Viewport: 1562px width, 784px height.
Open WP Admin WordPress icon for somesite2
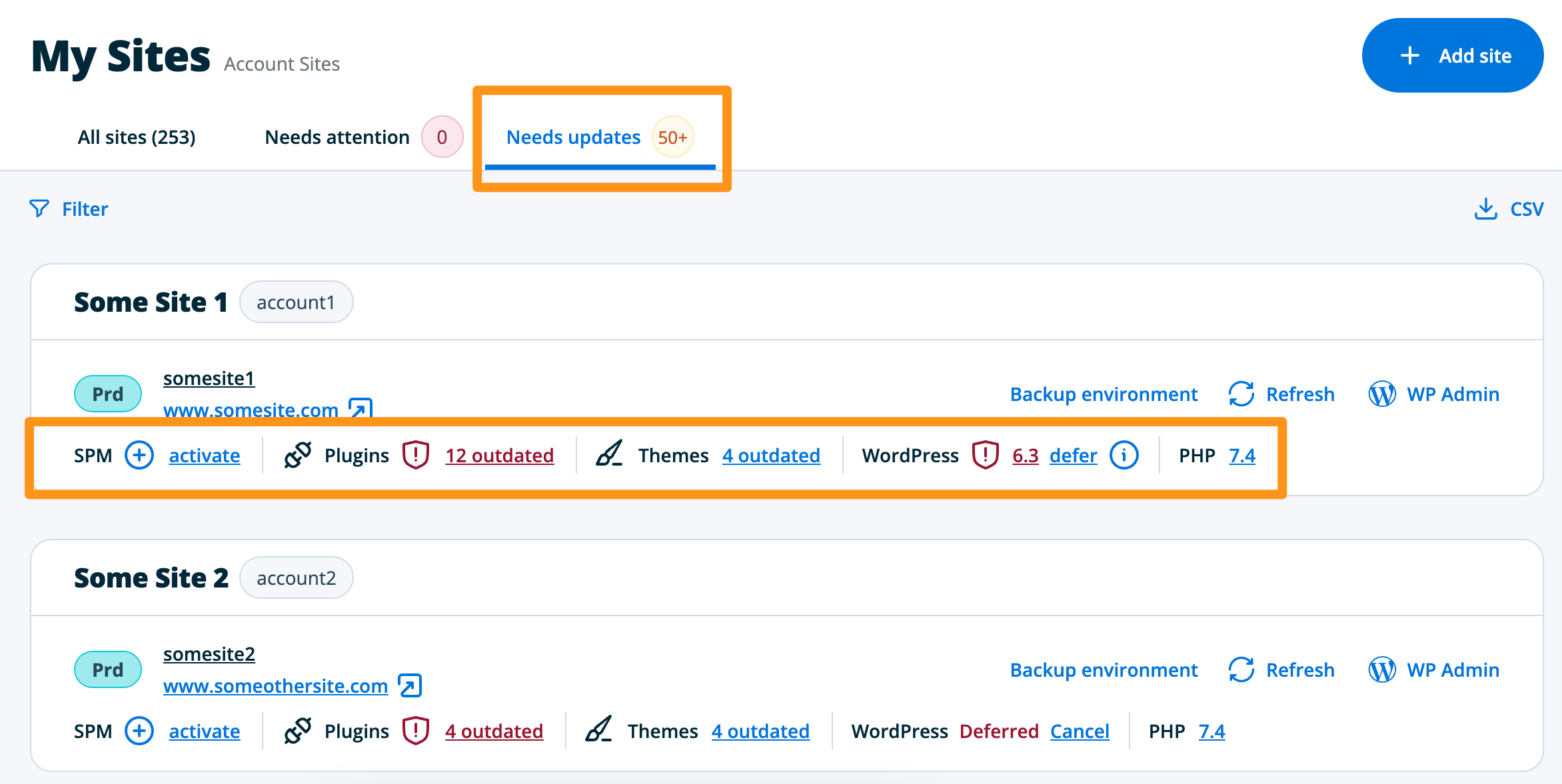pyautogui.click(x=1381, y=669)
